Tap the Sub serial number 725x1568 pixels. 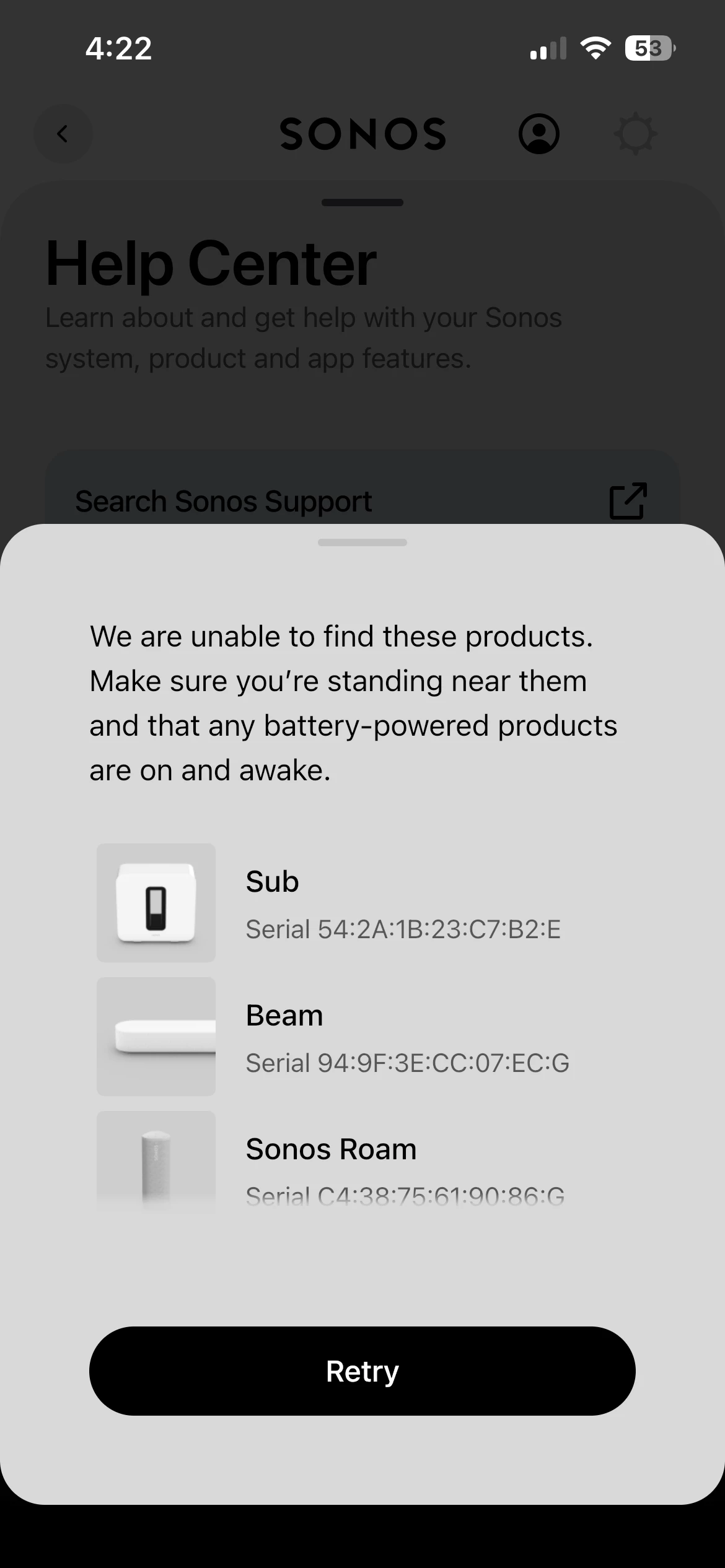(x=403, y=929)
